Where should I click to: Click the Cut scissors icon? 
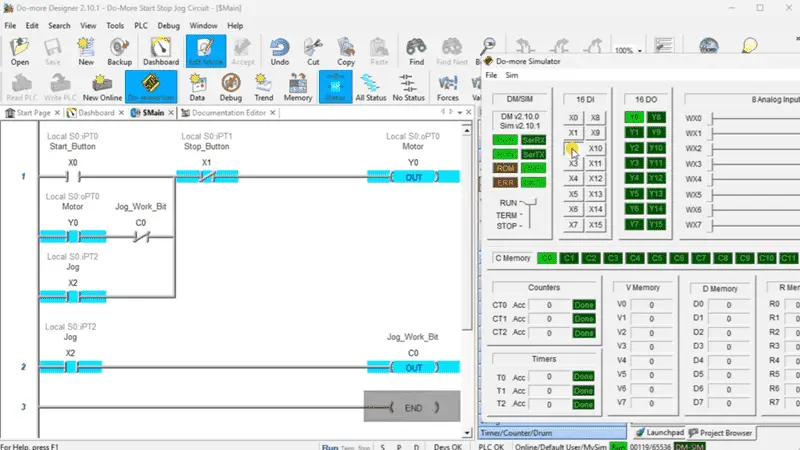coord(313,52)
